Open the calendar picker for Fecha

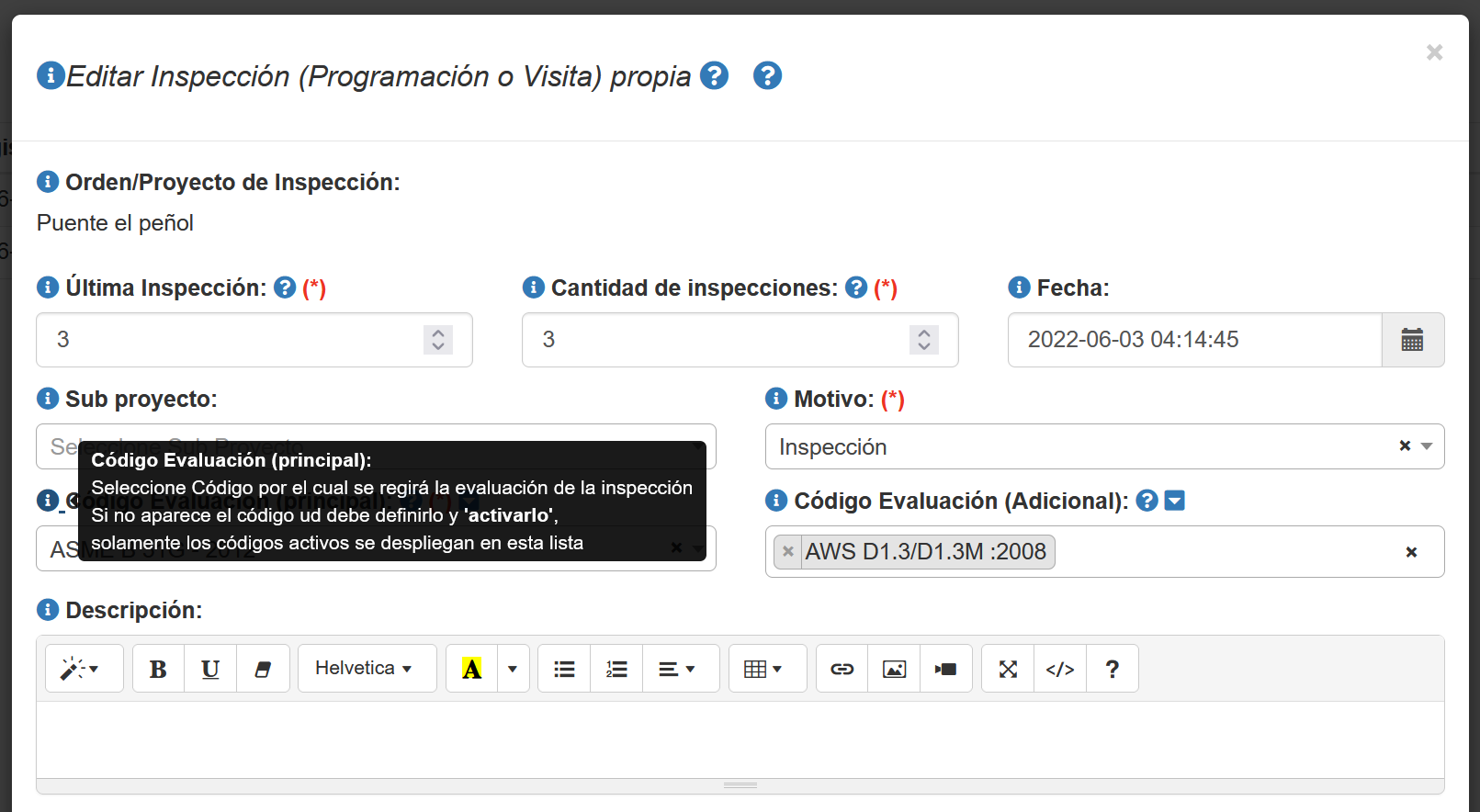(x=1412, y=340)
